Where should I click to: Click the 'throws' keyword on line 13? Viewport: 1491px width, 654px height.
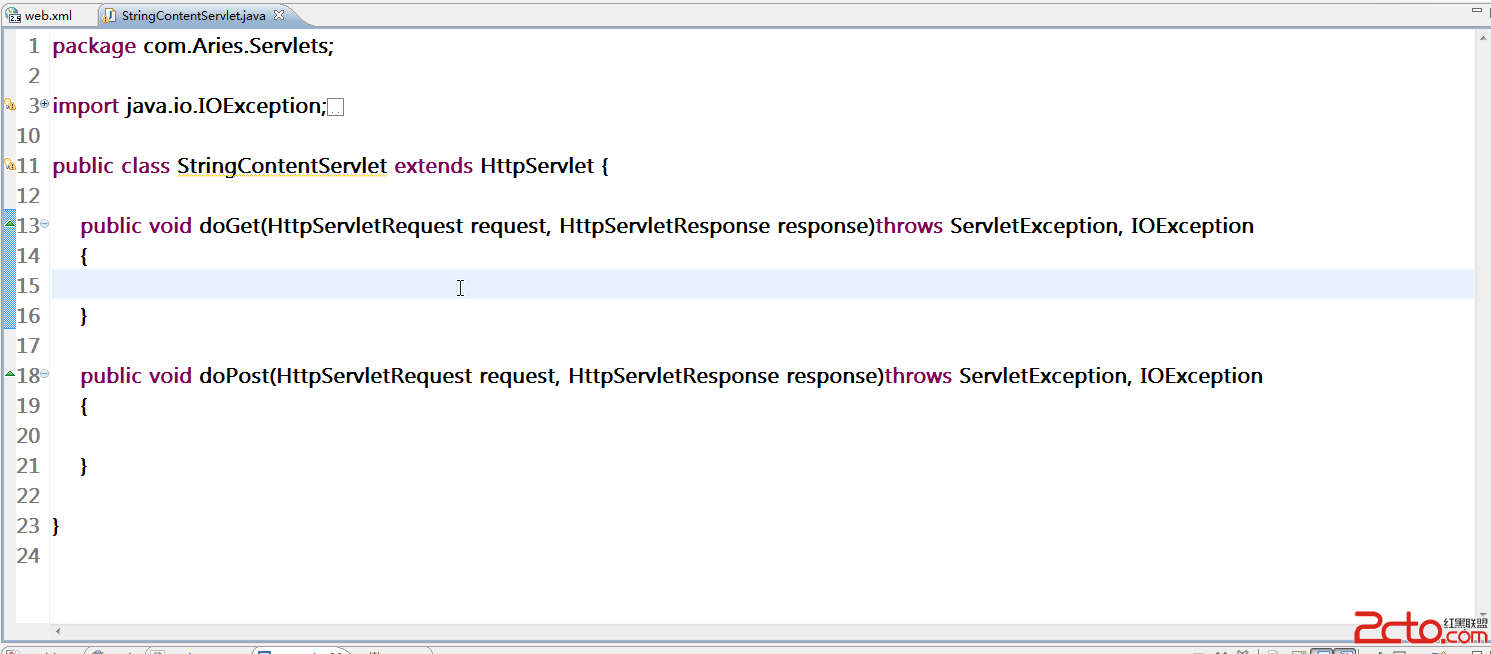(x=910, y=226)
